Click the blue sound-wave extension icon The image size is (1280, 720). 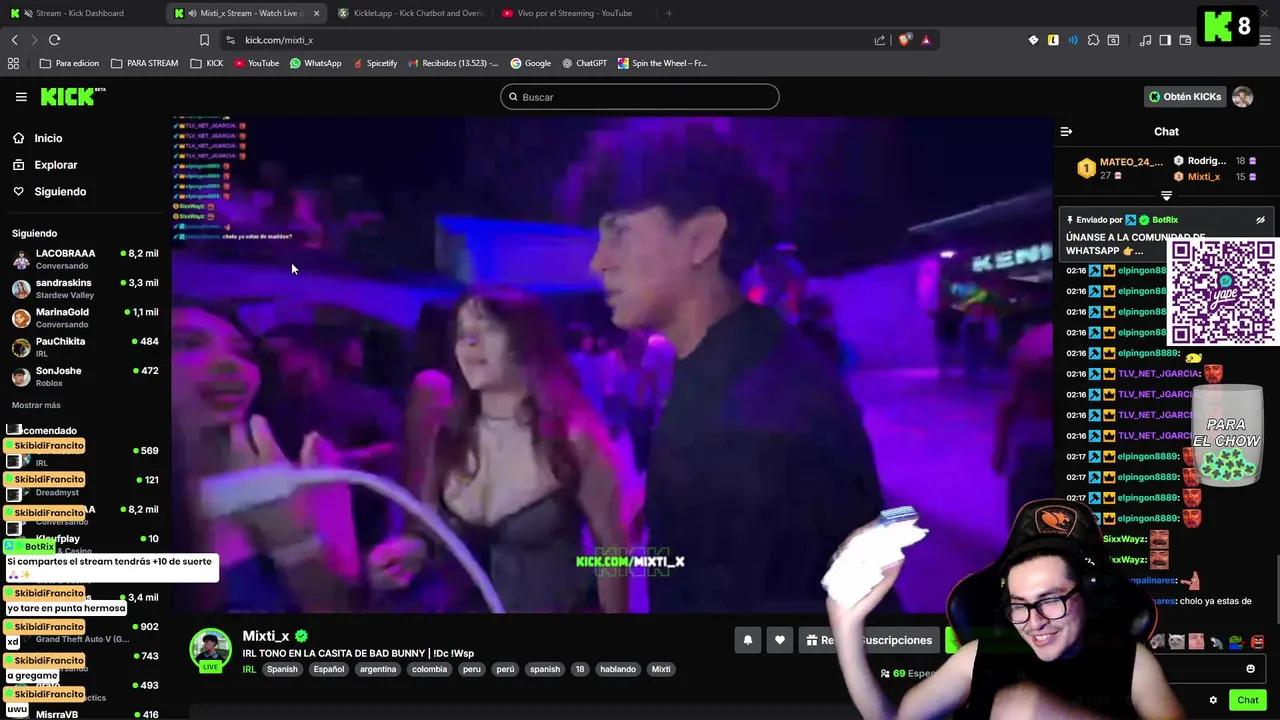(1073, 40)
